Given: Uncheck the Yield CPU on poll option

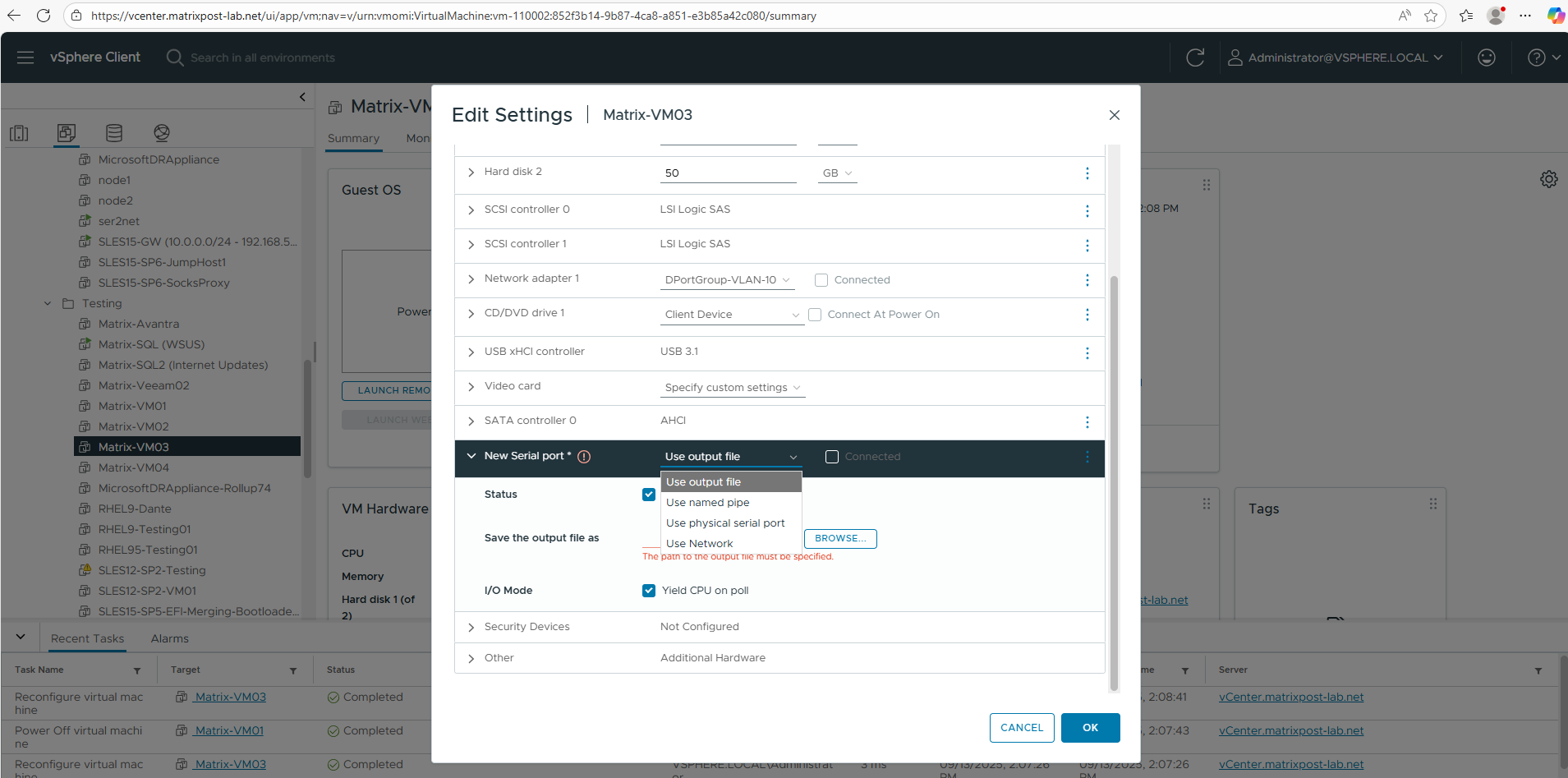Looking at the screenshot, I should coord(649,591).
